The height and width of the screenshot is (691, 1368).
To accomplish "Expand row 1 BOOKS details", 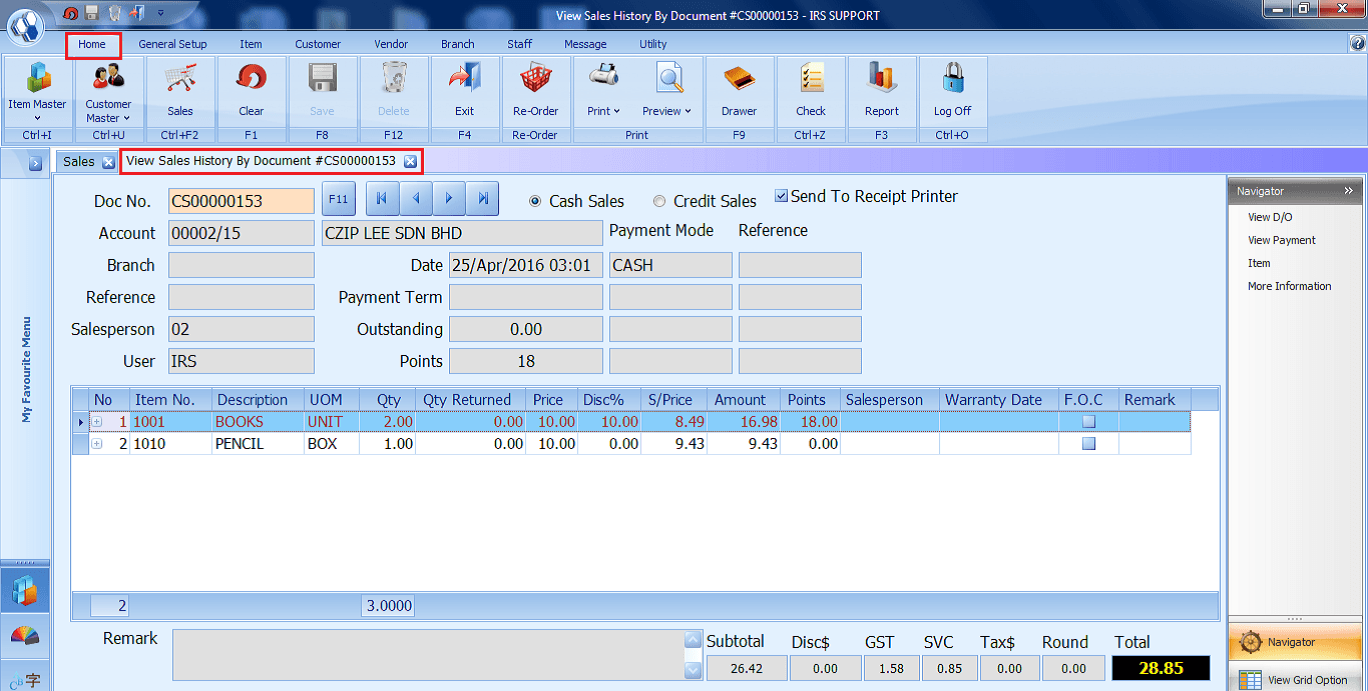I will 97,422.
